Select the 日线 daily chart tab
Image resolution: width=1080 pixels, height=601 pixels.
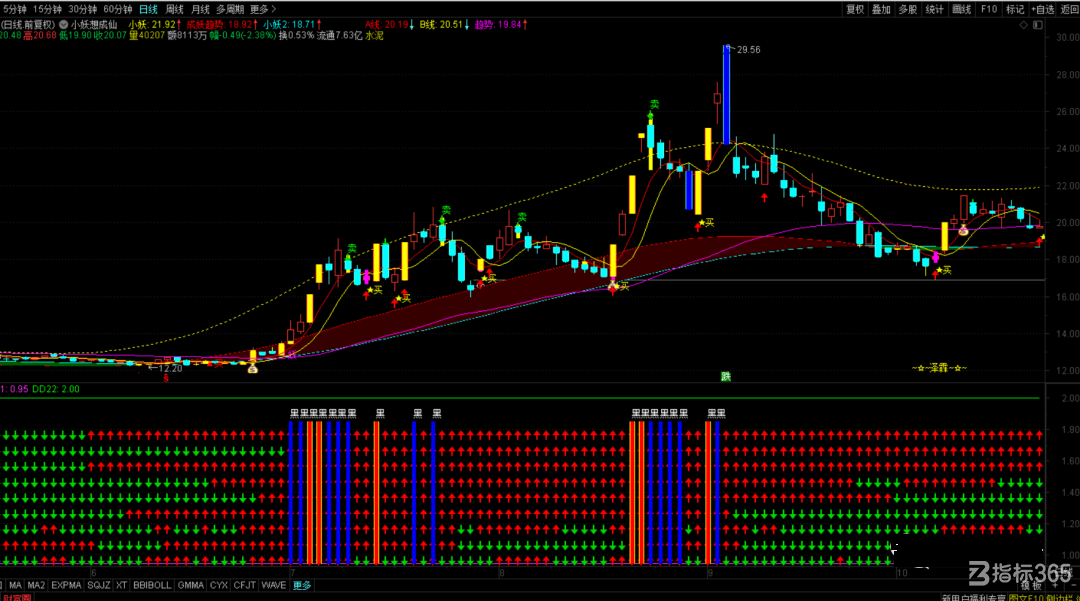pos(148,9)
